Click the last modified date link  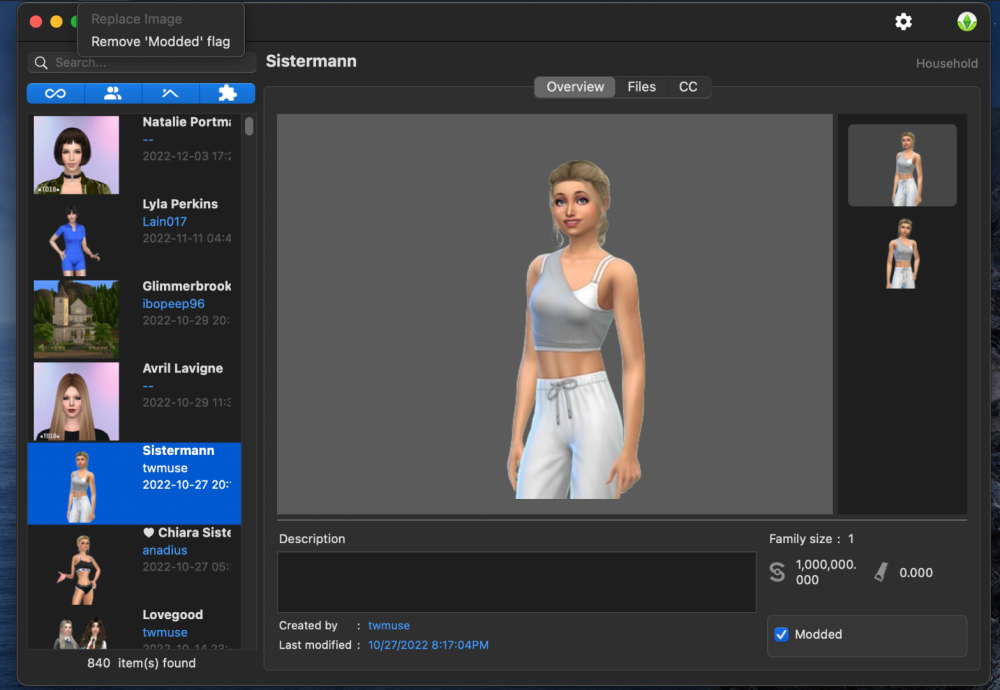coord(429,645)
